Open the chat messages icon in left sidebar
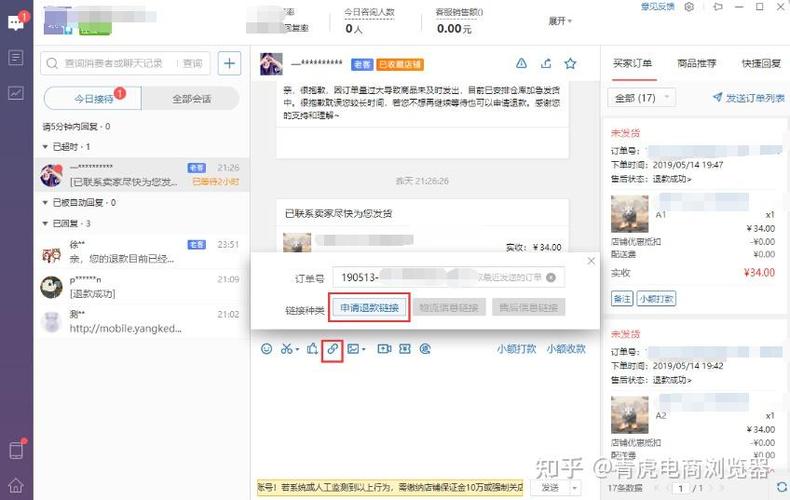Viewport: 790px width, 500px height. 16,22
